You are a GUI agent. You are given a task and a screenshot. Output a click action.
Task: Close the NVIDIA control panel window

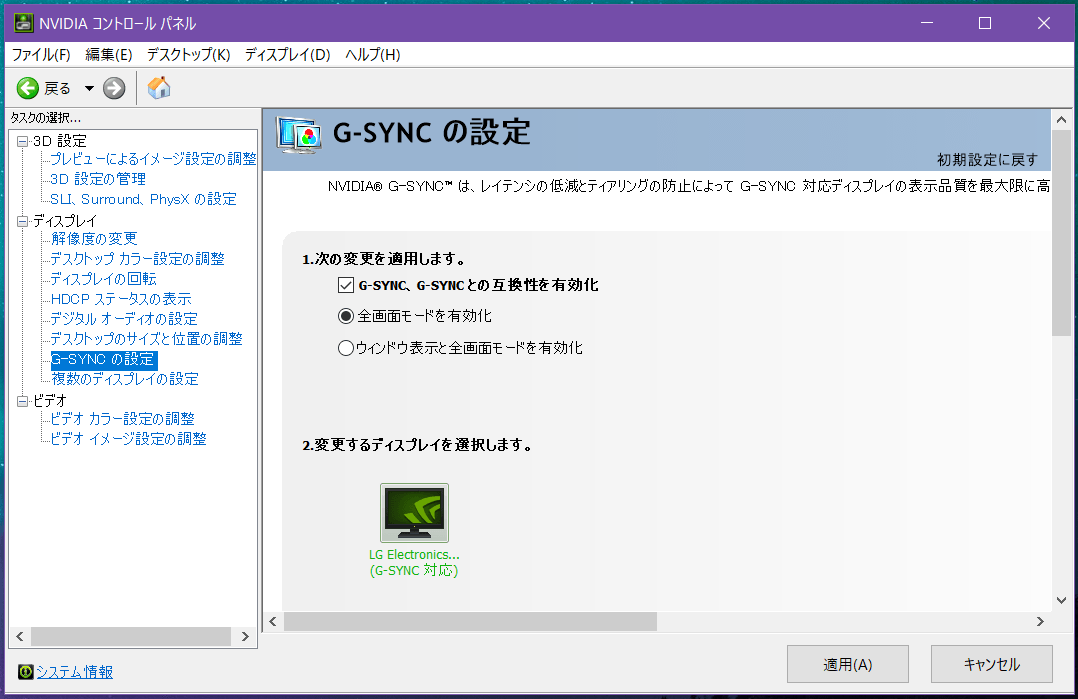click(x=1044, y=23)
